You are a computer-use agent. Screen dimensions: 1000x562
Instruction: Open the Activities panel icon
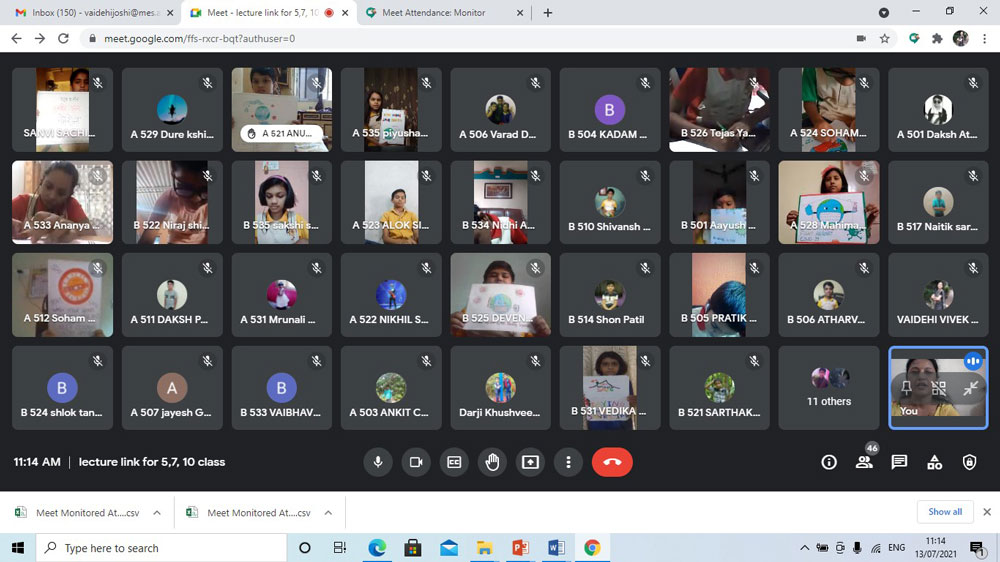934,462
